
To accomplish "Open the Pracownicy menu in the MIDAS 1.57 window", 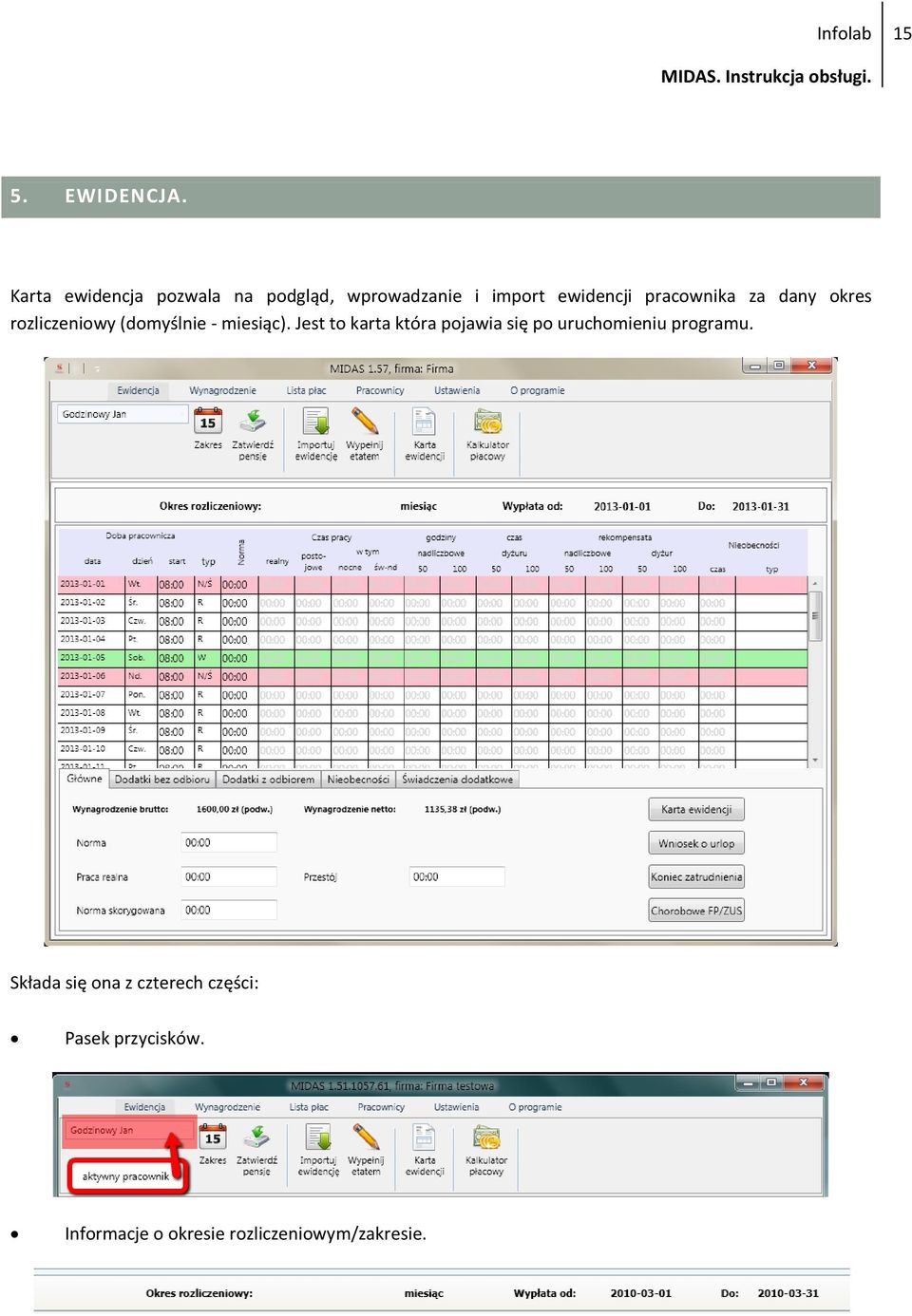I will click(380, 390).
